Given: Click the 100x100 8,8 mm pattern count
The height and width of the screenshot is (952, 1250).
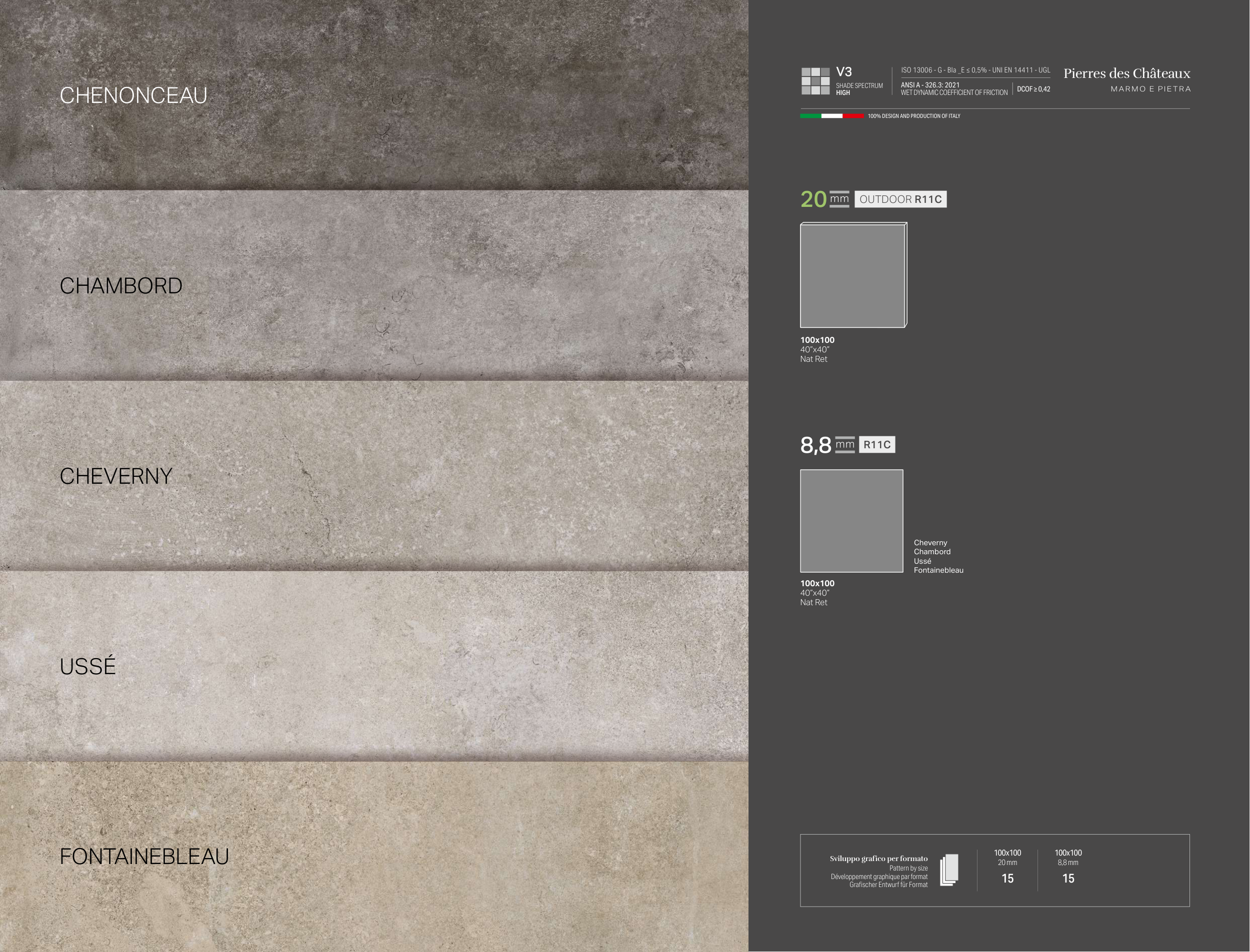Looking at the screenshot, I should [1068, 878].
